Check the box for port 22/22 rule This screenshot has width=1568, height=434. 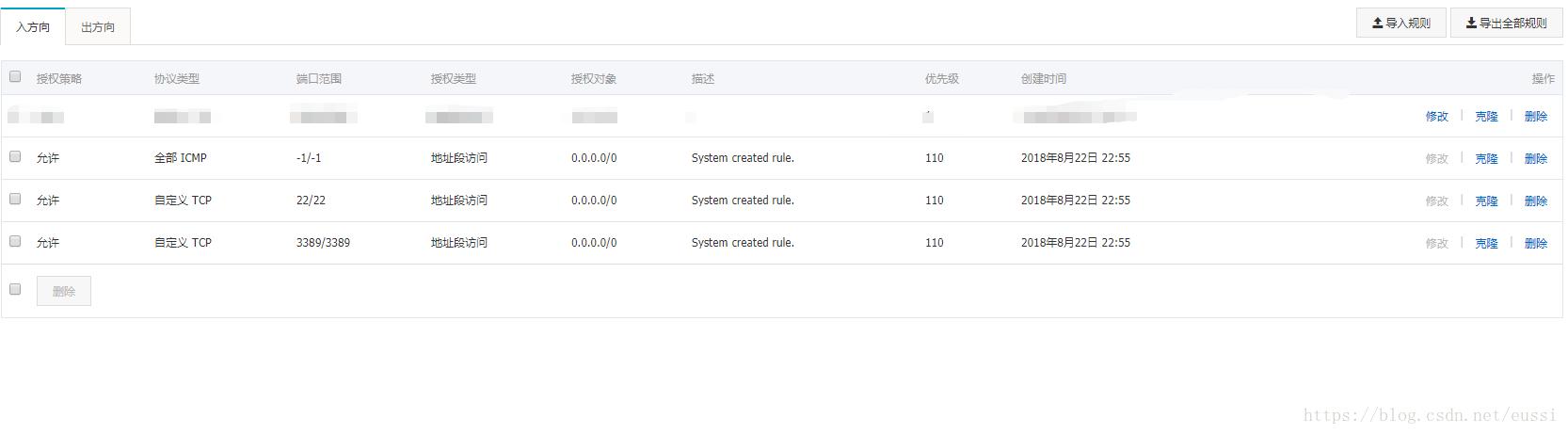pos(15,200)
